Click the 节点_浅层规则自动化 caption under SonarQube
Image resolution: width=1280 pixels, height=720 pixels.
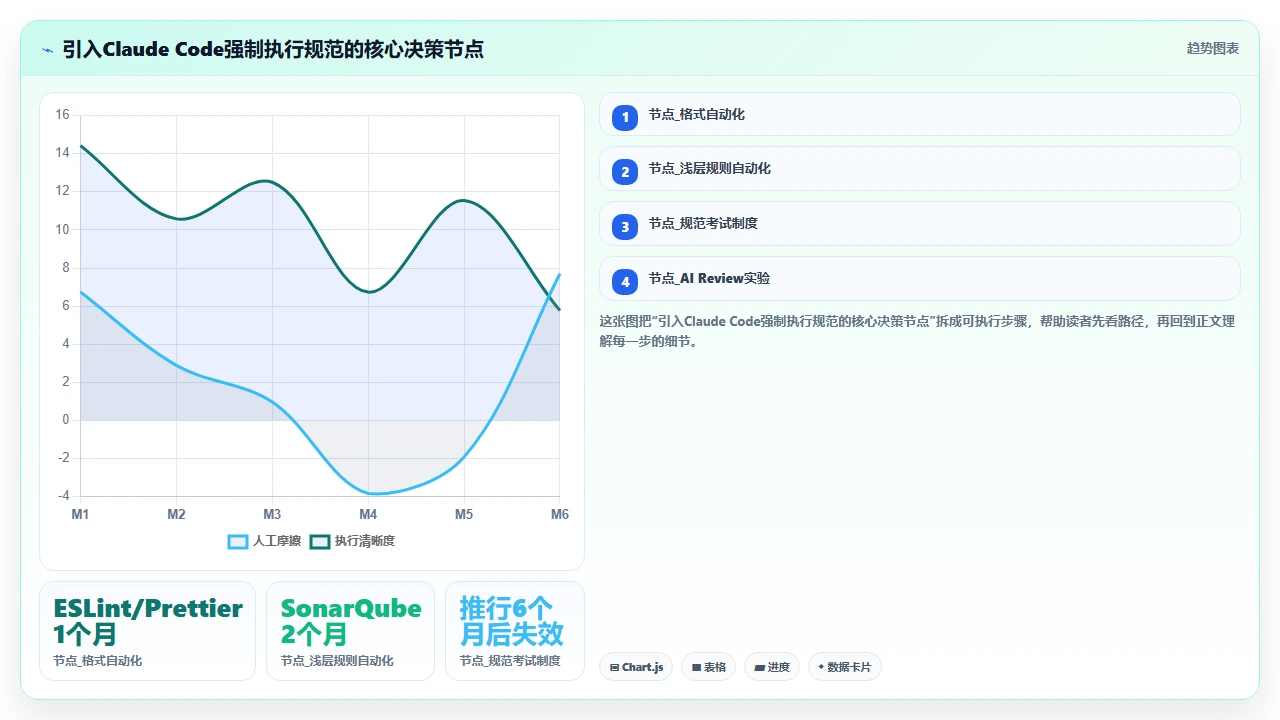[337, 661]
